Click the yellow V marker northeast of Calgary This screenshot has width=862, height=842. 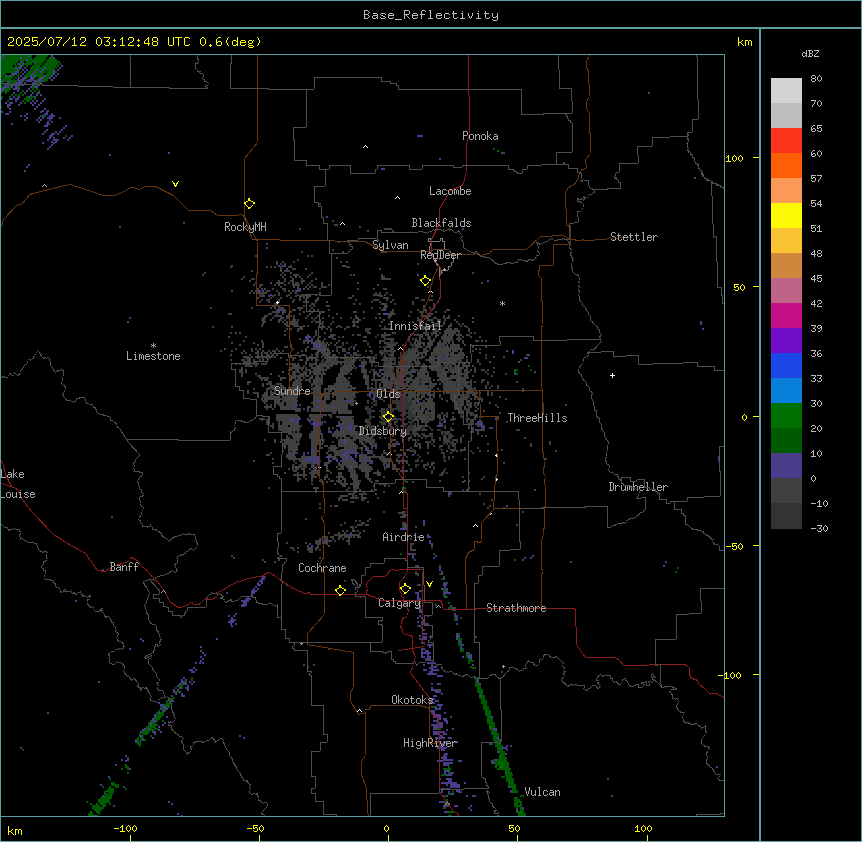(429, 584)
